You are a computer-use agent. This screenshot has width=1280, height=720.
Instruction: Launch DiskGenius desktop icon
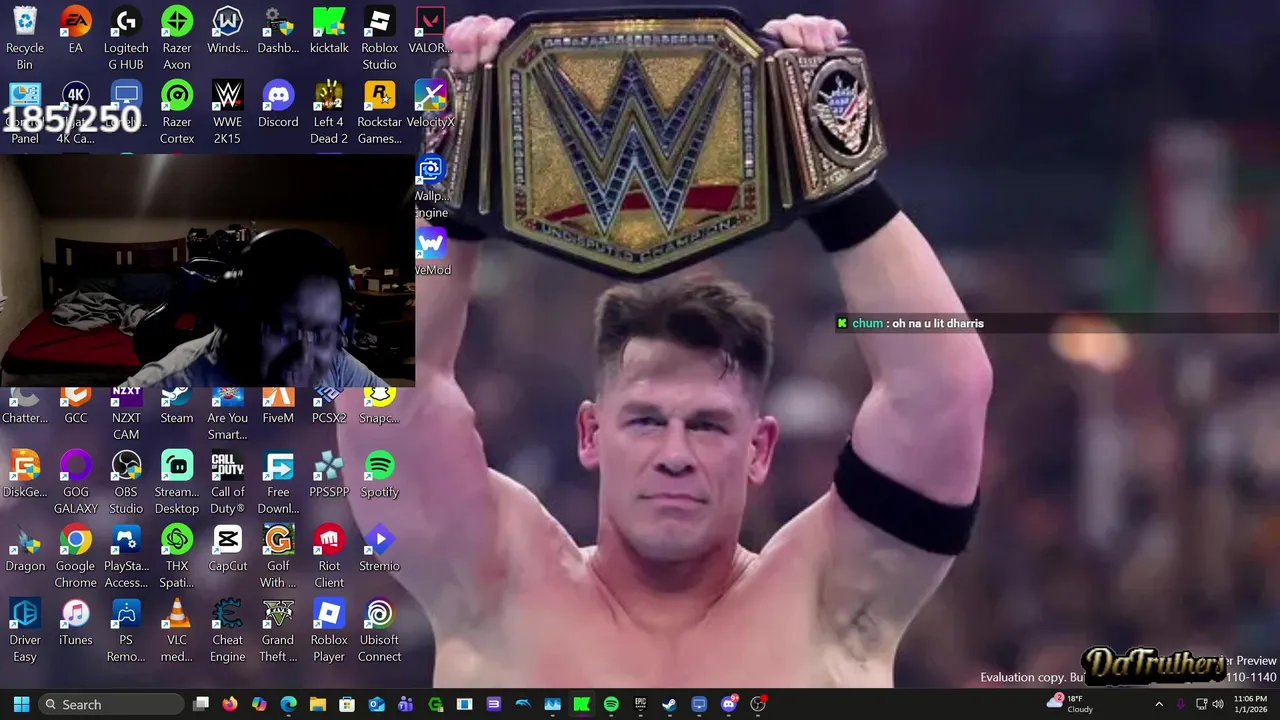25,474
